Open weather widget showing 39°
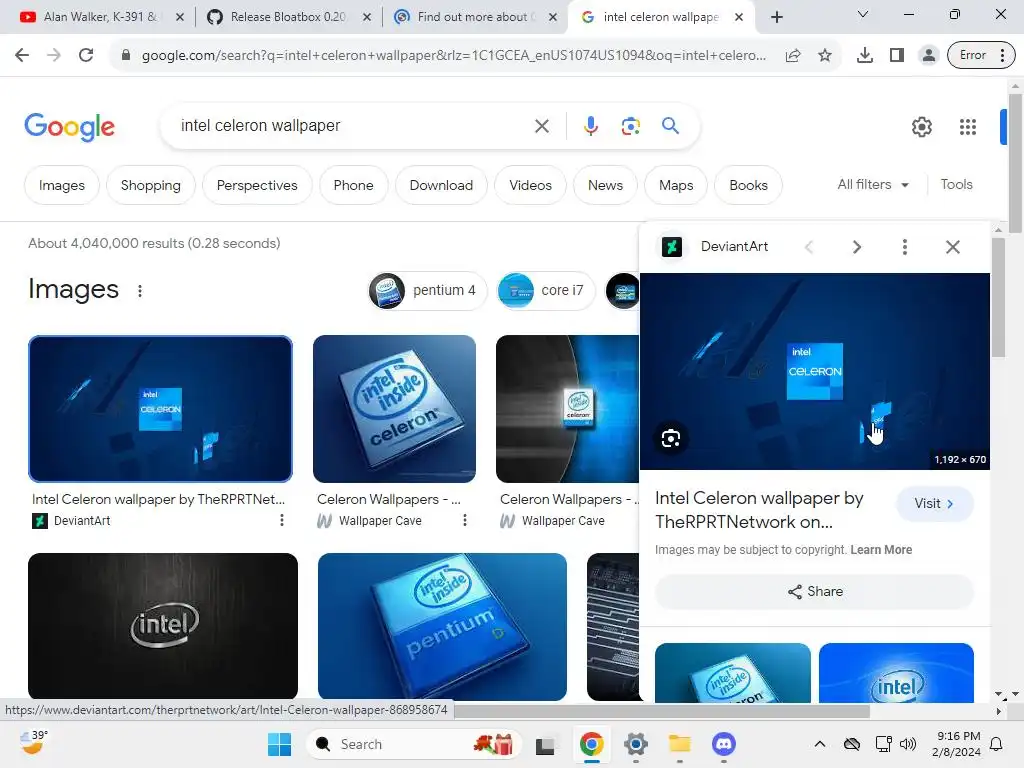 [x=33, y=743]
